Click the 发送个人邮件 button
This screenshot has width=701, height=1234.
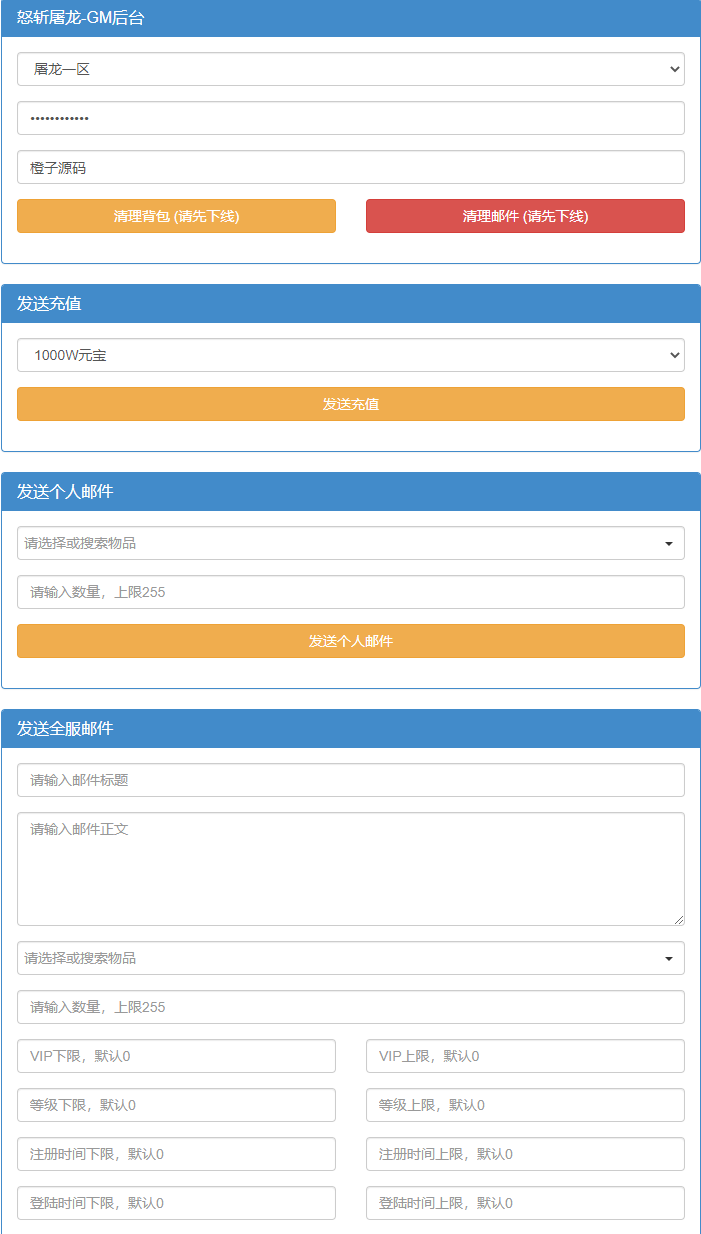pyautogui.click(x=350, y=641)
